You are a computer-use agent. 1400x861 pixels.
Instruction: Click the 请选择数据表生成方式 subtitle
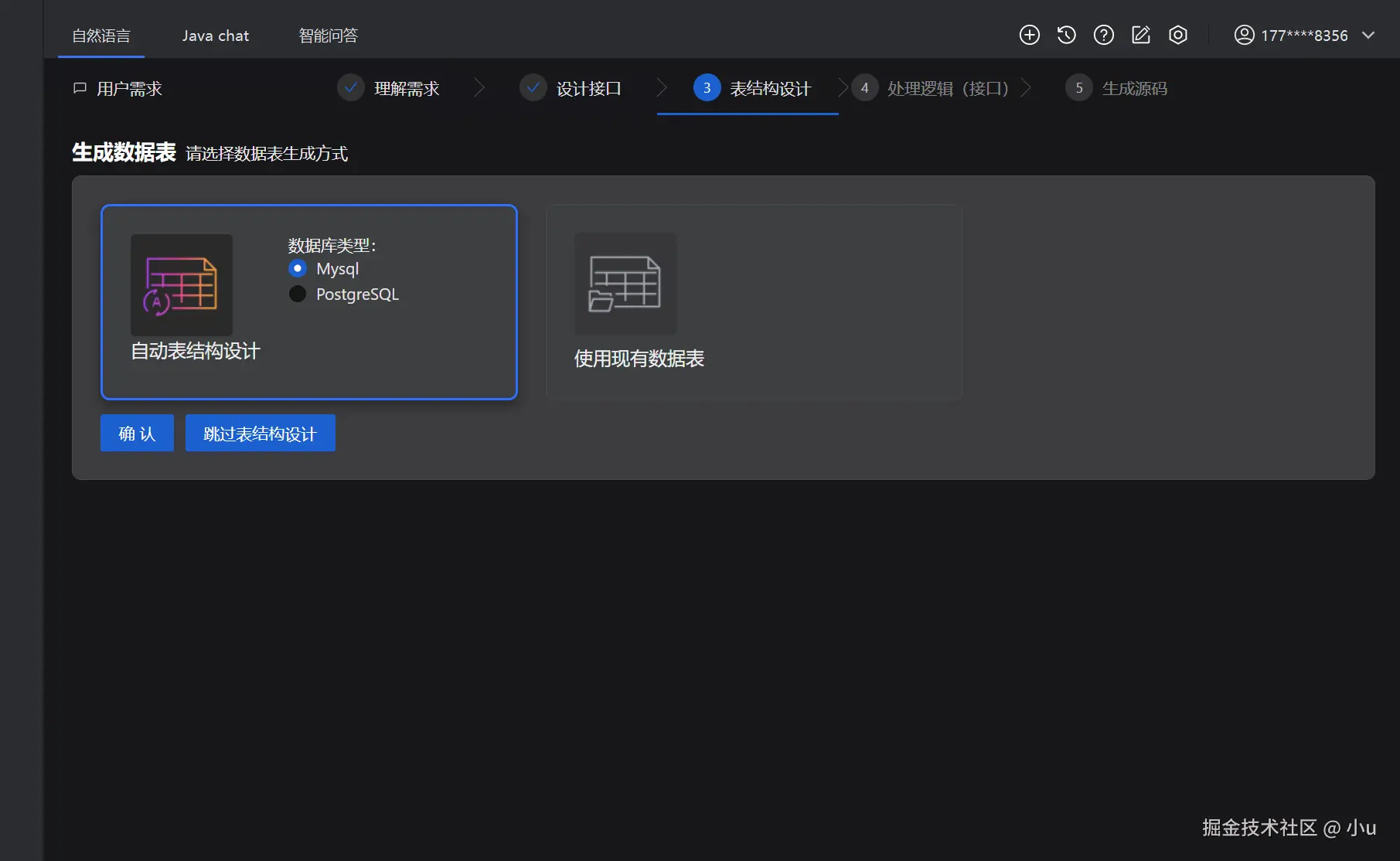point(267,154)
